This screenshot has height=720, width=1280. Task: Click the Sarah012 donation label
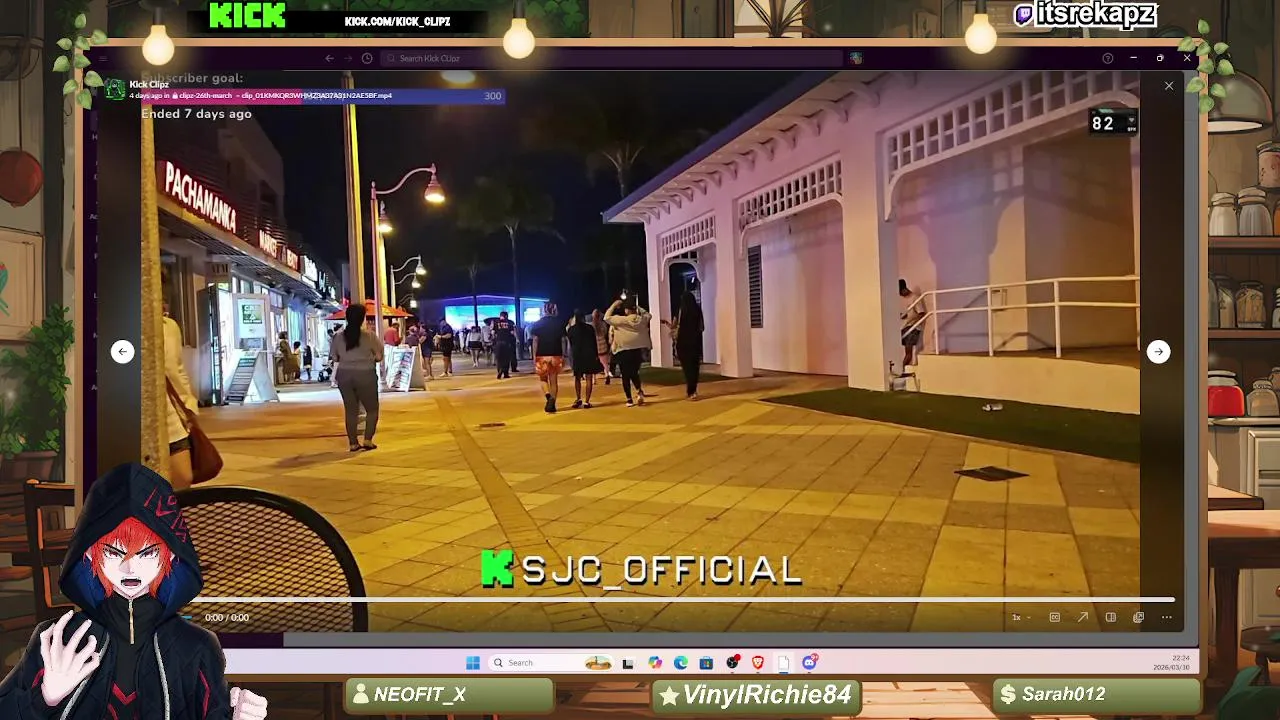(1063, 695)
